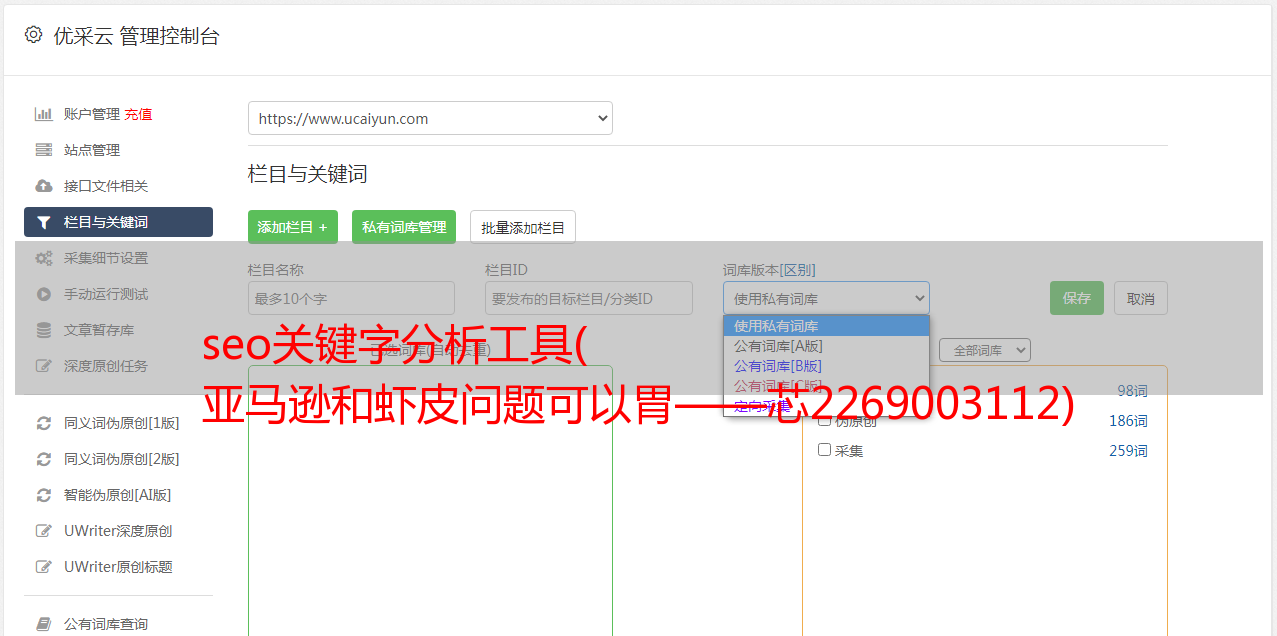Click the 栏目名称 input field

pyautogui.click(x=351, y=298)
